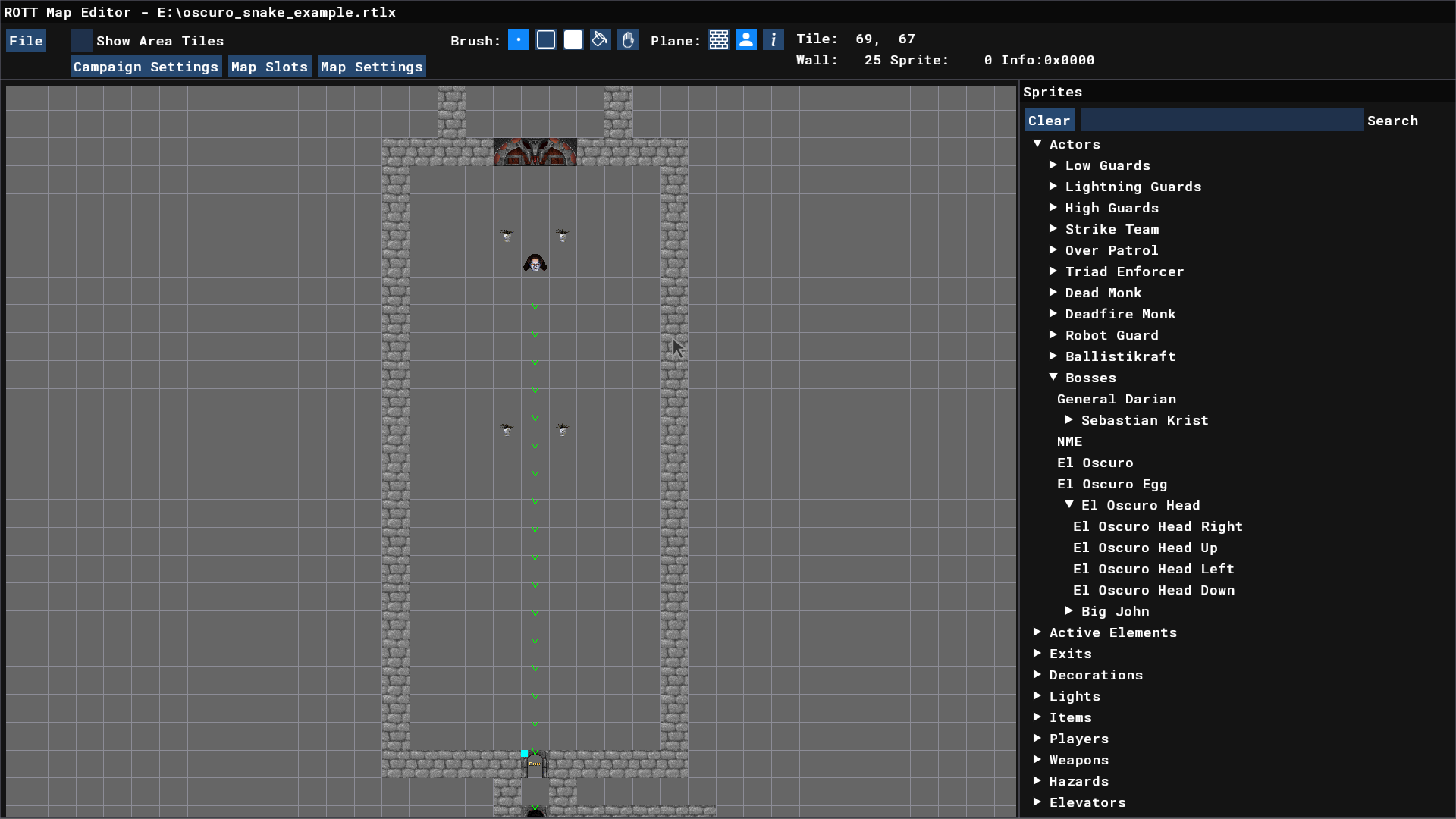Select El Oscuro Head Down sprite

[x=1153, y=590]
